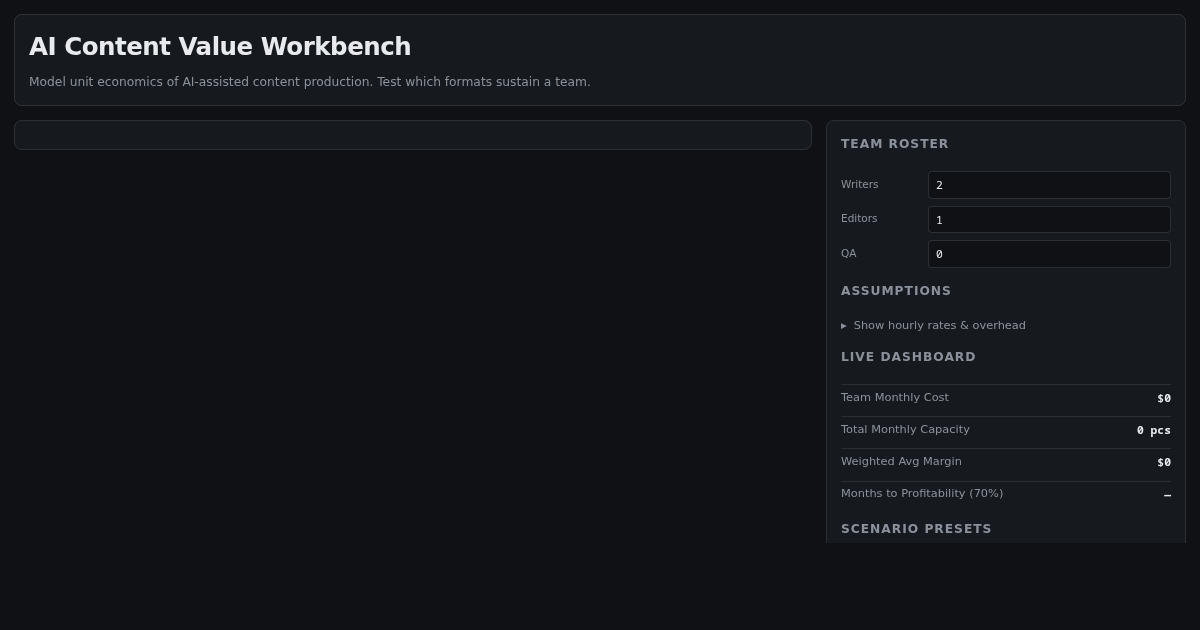Expand Show hourly rates & overhead

933,325
